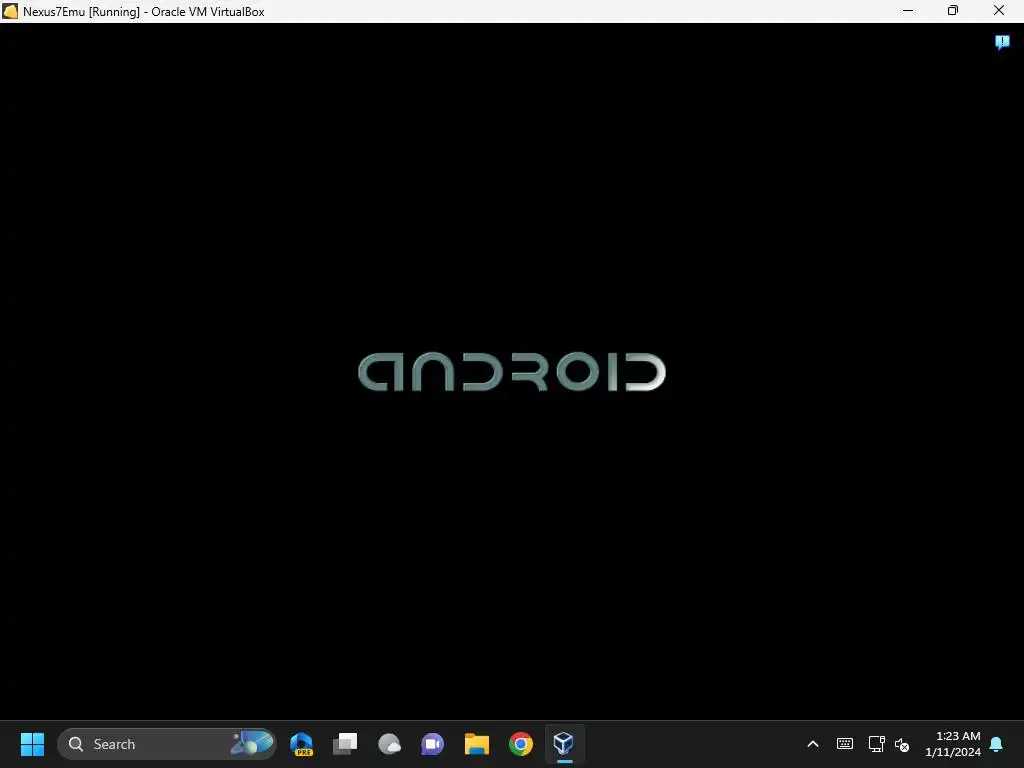Open Task View on the taskbar
1024x768 pixels.
pyautogui.click(x=345, y=744)
